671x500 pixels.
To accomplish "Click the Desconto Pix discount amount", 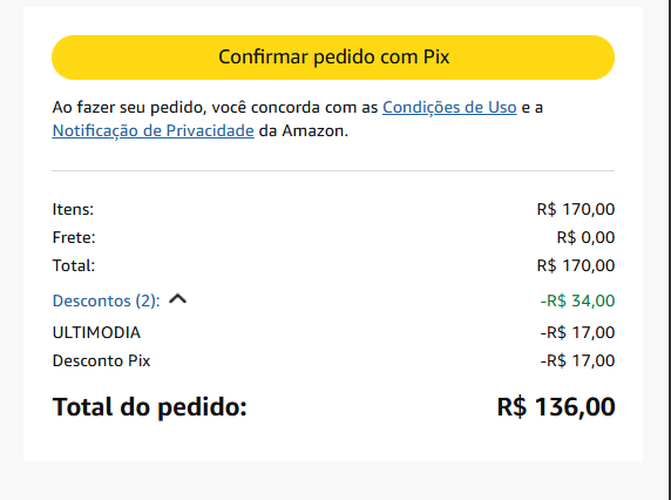I will tap(577, 360).
